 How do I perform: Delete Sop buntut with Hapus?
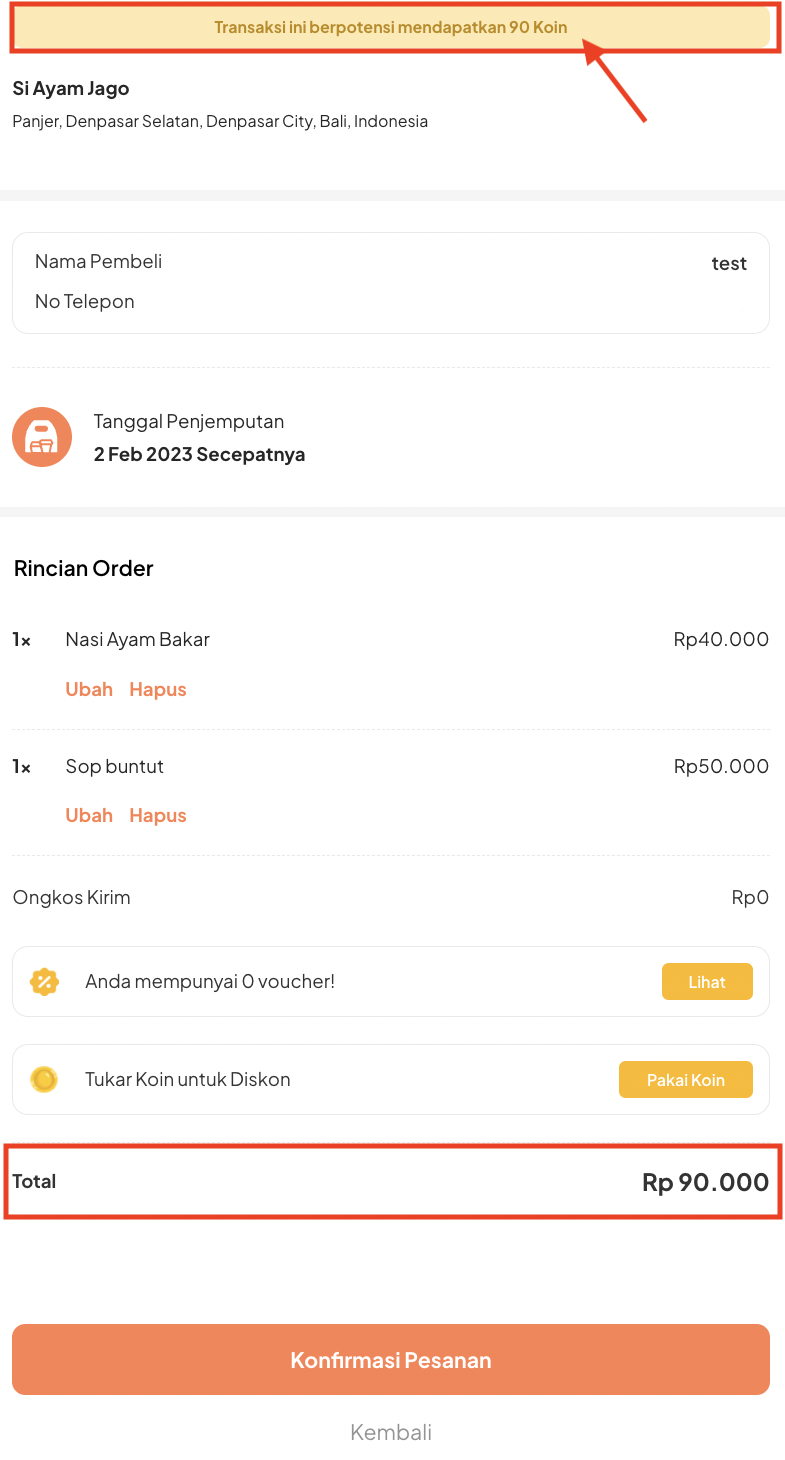pos(158,816)
